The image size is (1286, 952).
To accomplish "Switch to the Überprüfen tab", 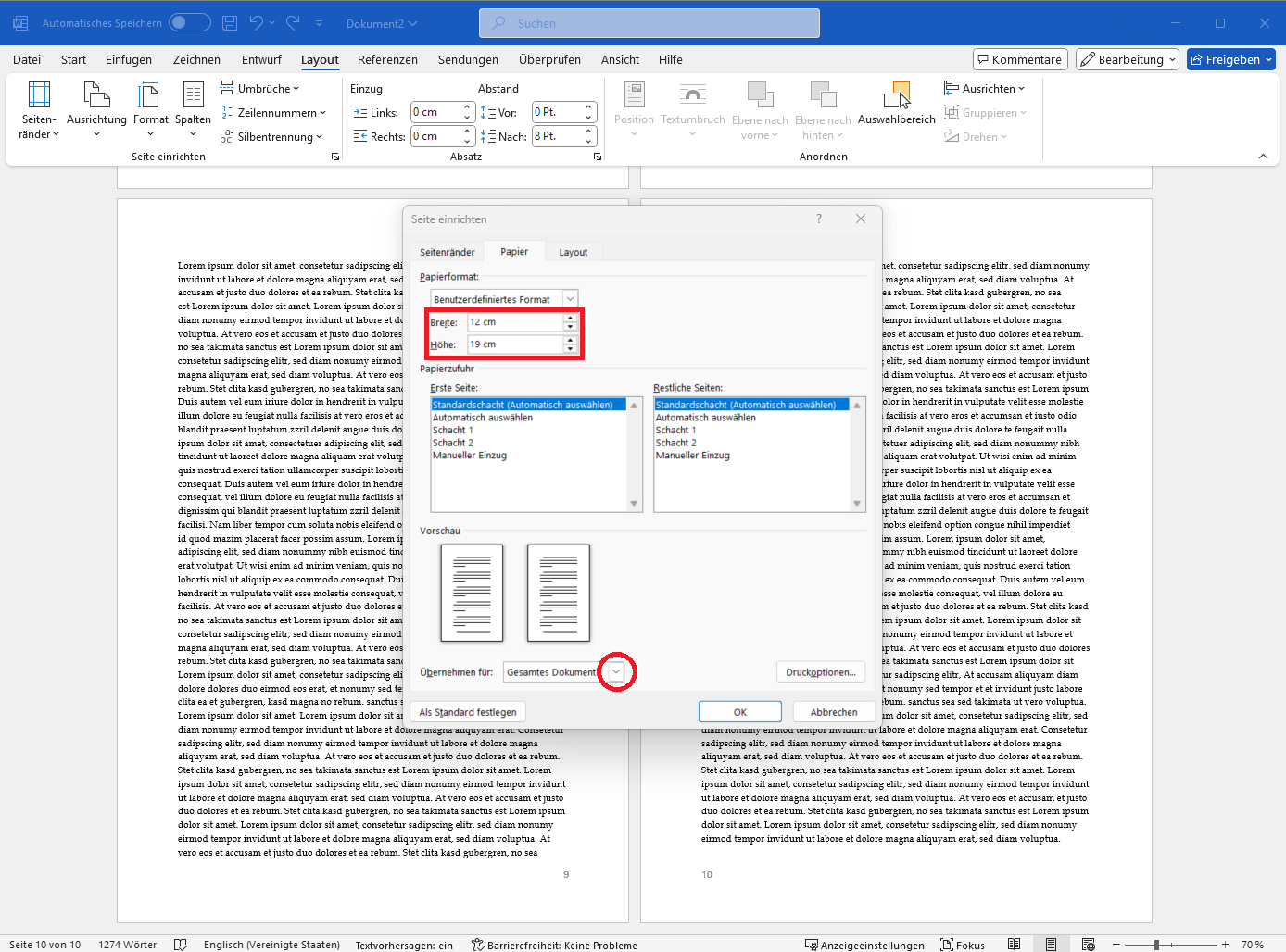I will point(549,59).
